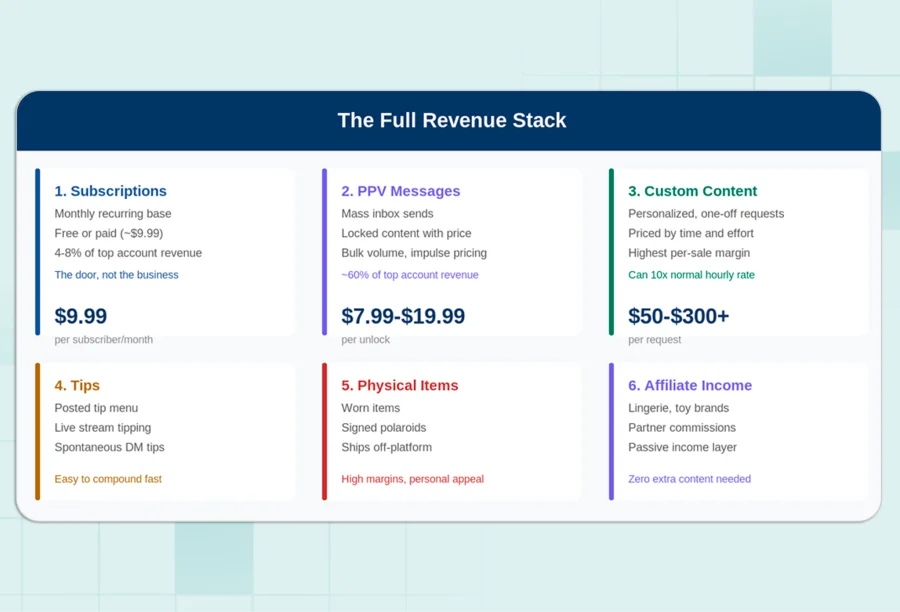Select the '3. Custom Content' heading
900x612 pixels.
(x=692, y=191)
